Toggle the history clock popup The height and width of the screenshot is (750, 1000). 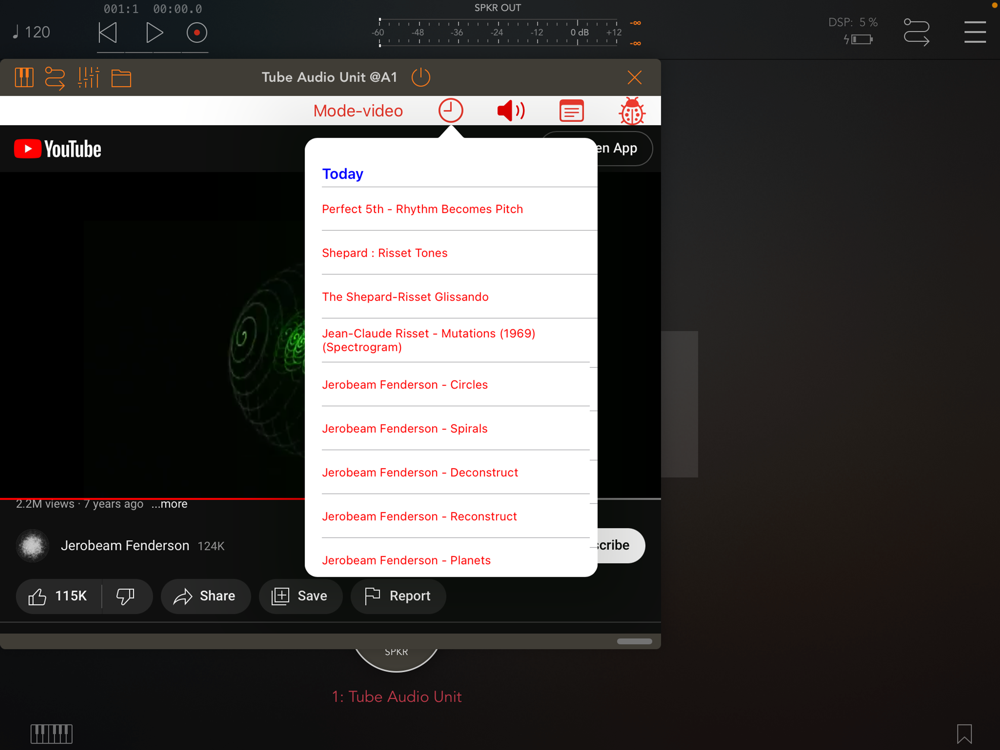pyautogui.click(x=450, y=110)
